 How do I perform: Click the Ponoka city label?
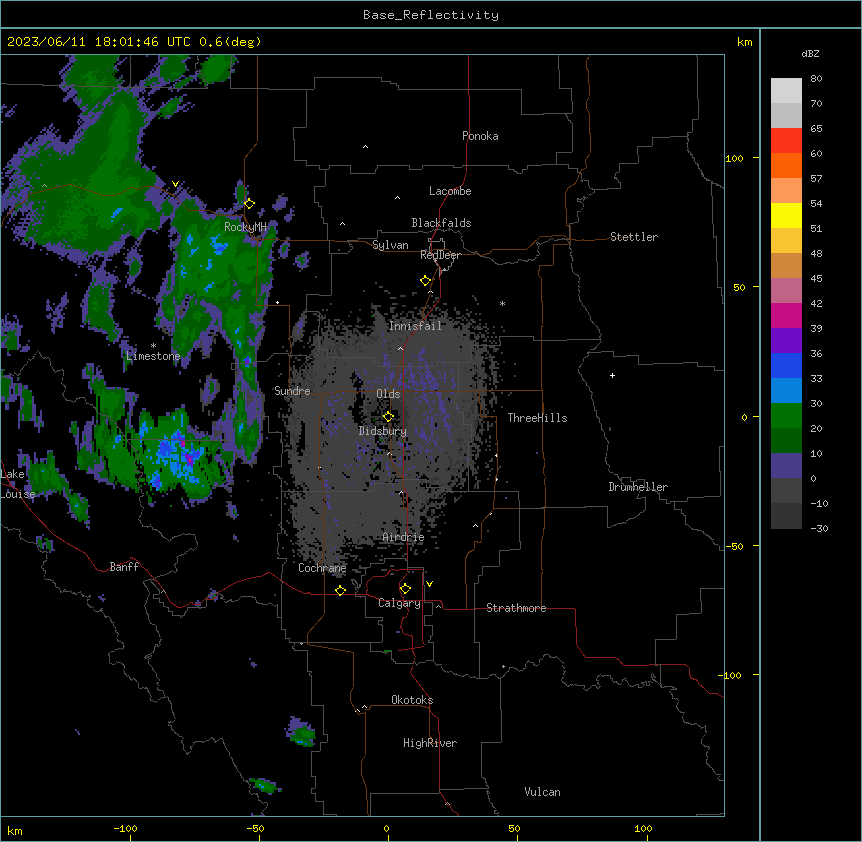point(480,136)
